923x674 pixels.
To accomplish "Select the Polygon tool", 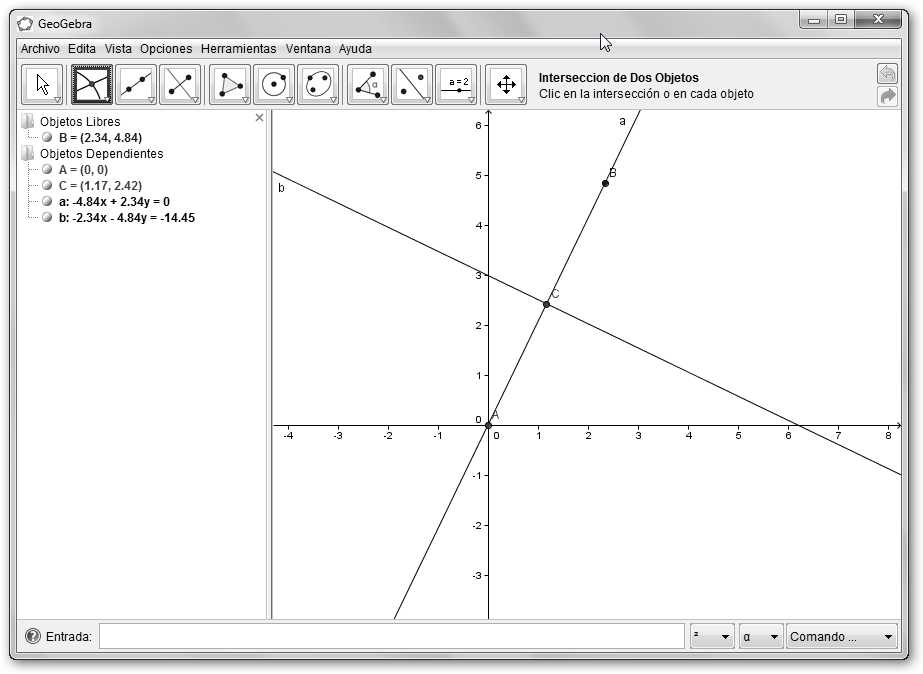I will (229, 85).
